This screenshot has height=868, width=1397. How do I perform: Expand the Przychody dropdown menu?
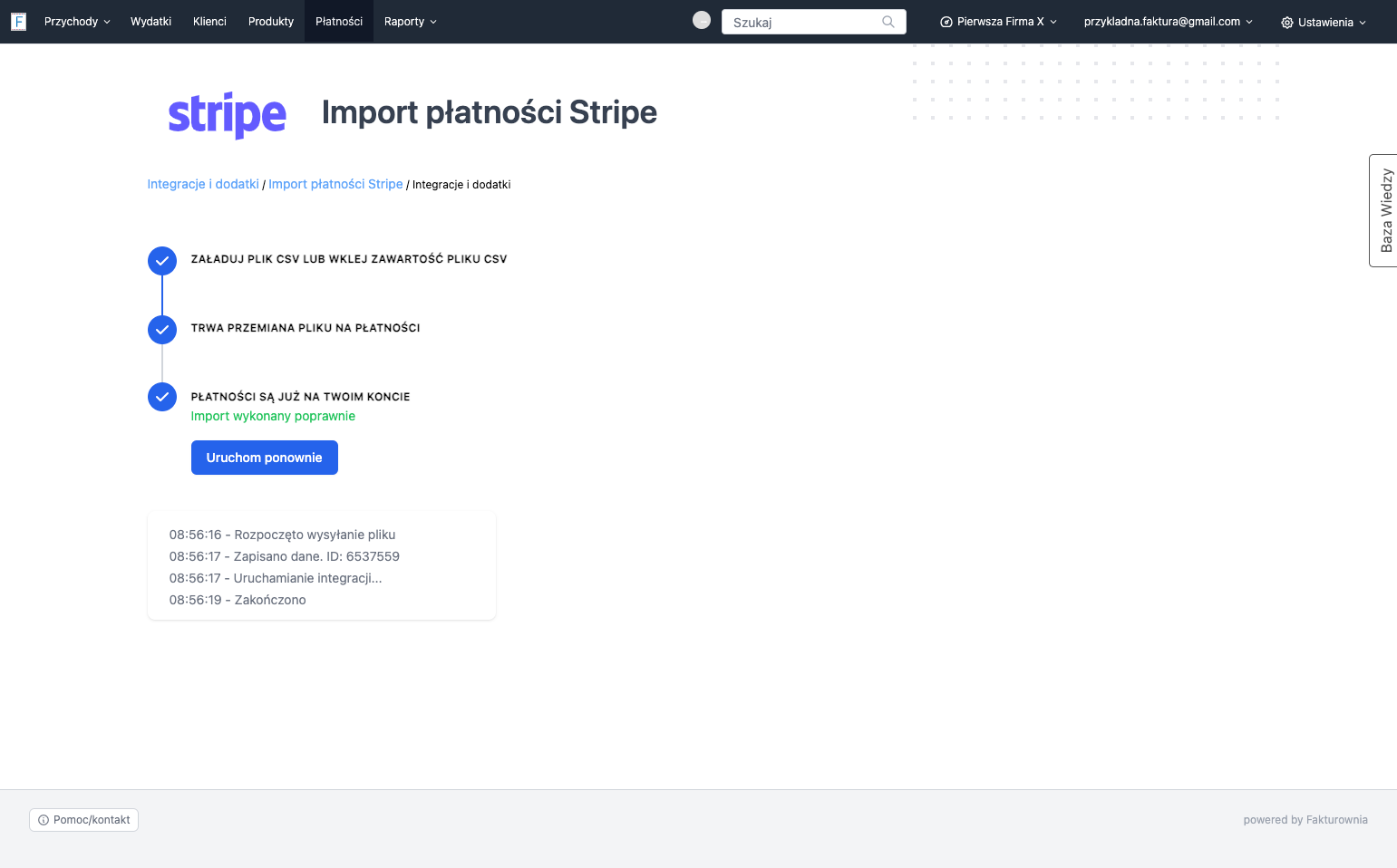click(x=77, y=22)
